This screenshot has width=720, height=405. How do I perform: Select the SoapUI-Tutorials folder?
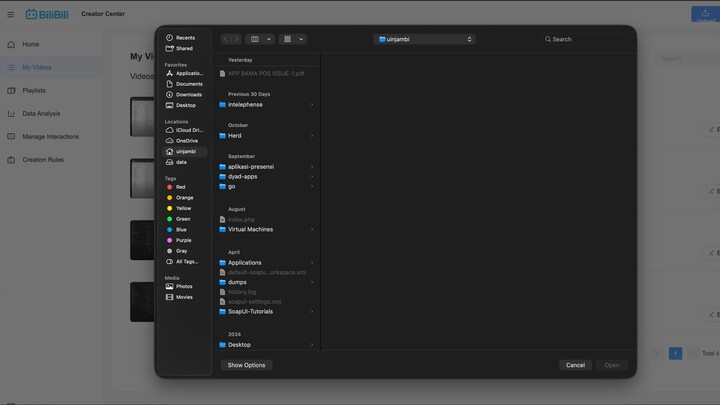(250, 311)
